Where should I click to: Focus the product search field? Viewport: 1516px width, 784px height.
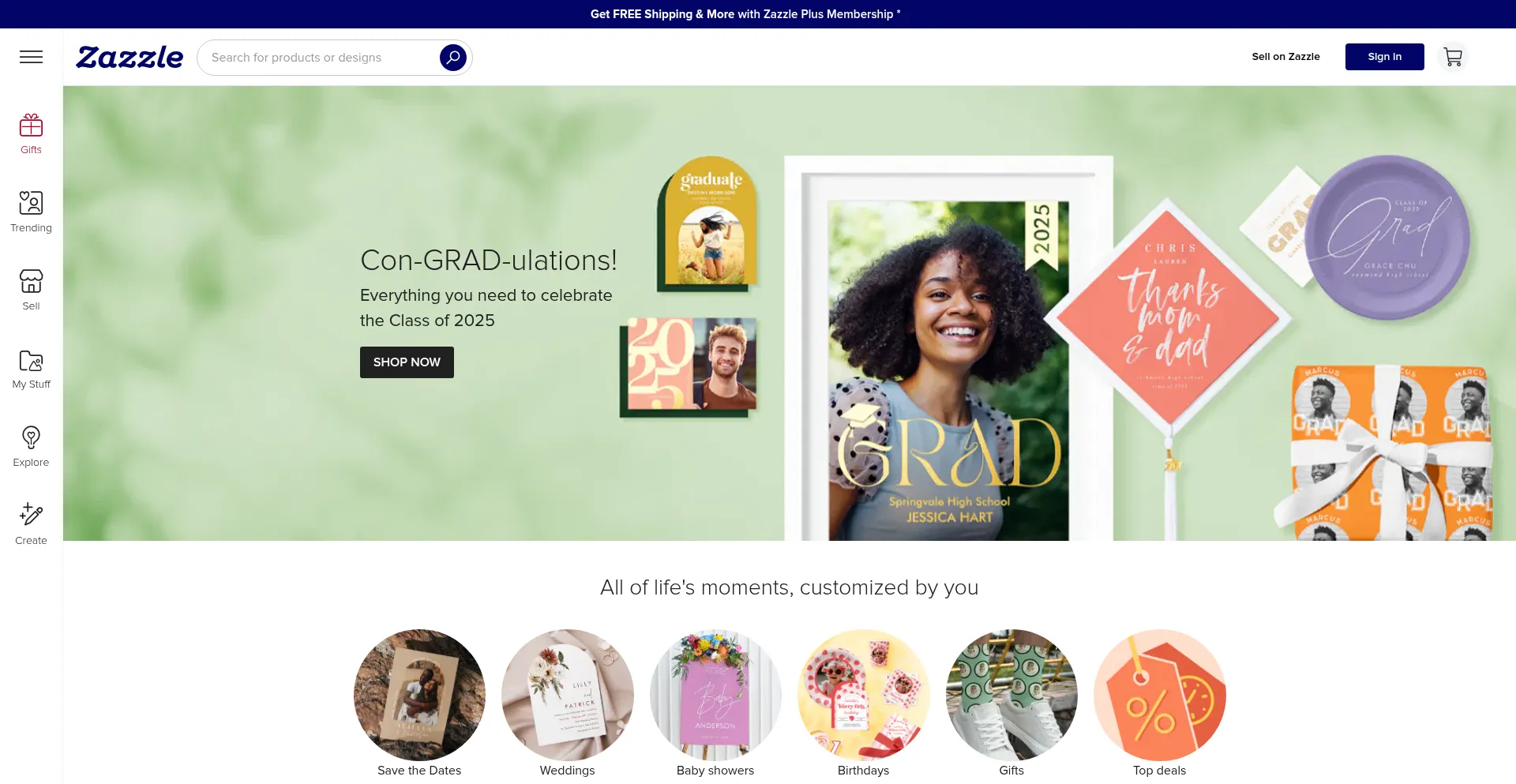320,58
